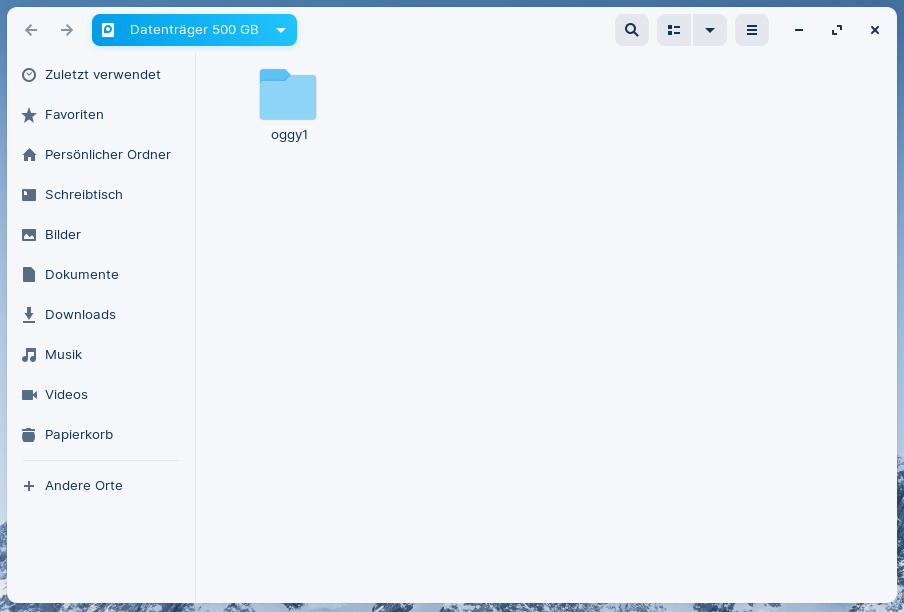Viewport: 904px width, 612px height.
Task: Go forward with the right arrow
Action: coord(67,30)
